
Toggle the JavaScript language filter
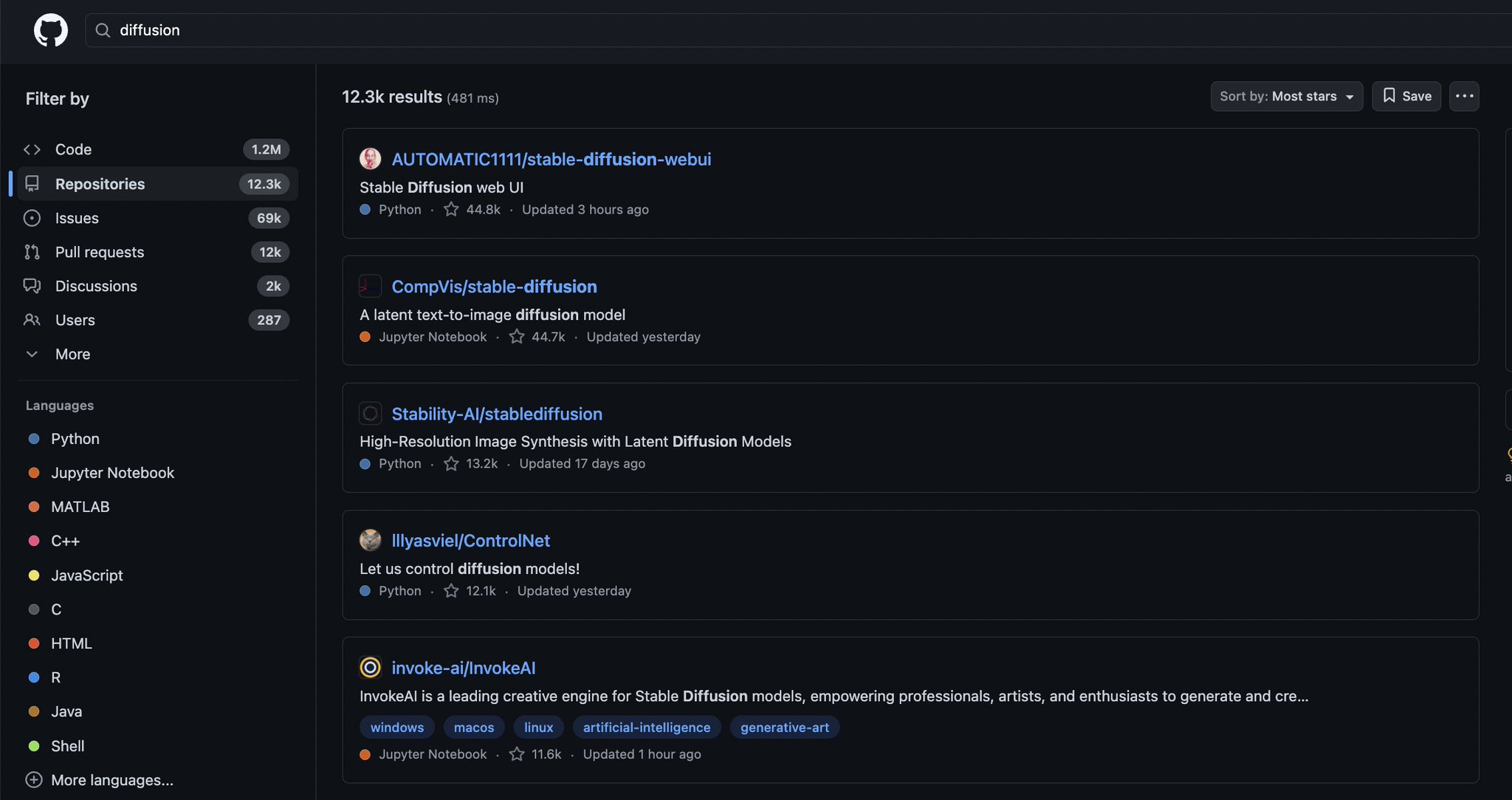point(86,575)
